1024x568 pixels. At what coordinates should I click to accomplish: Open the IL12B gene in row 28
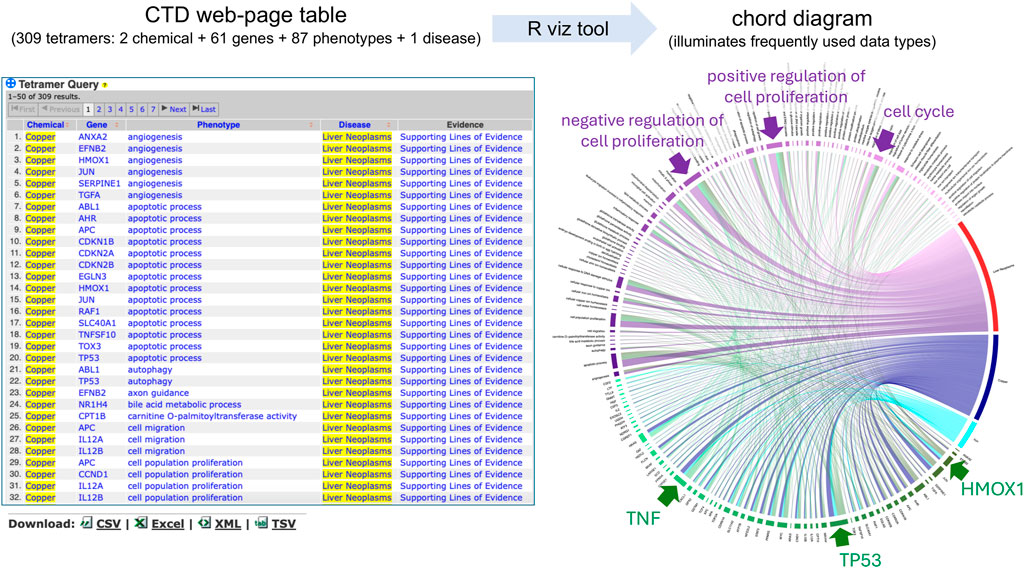91,451
